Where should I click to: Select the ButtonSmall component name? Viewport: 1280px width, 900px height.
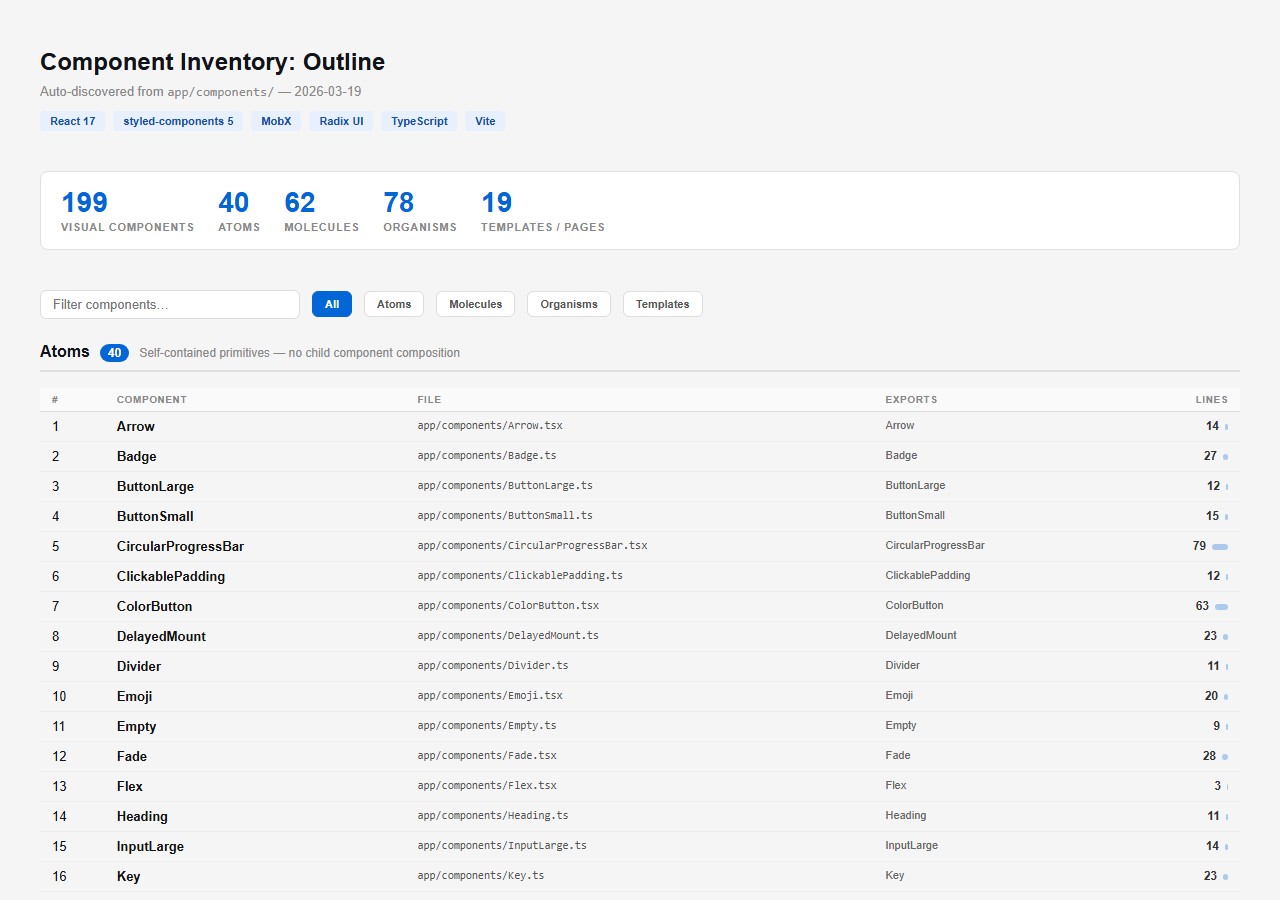(155, 516)
